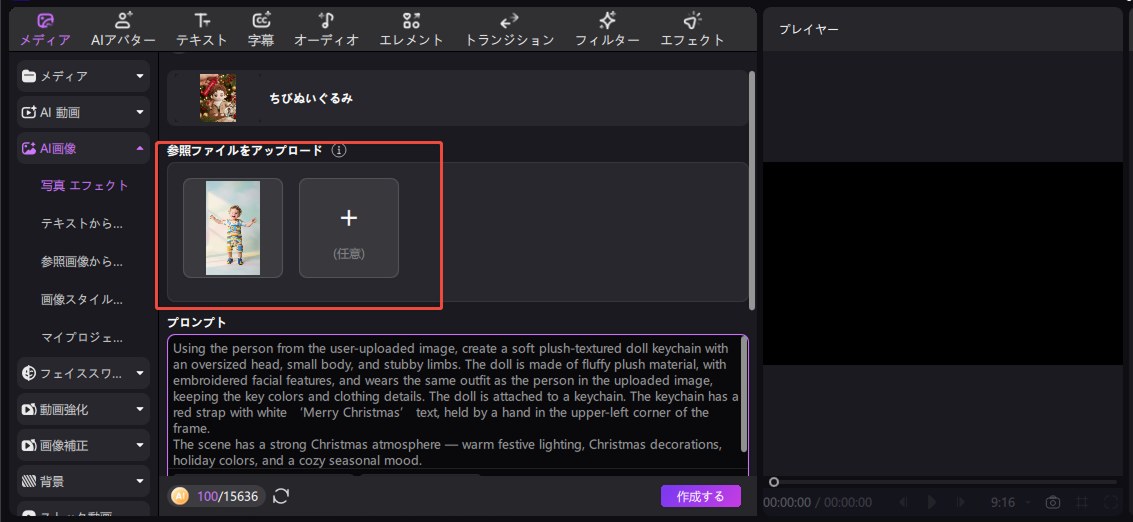The image size is (1133, 522).
Task: Select the オーディオ audio tab
Action: (326, 29)
